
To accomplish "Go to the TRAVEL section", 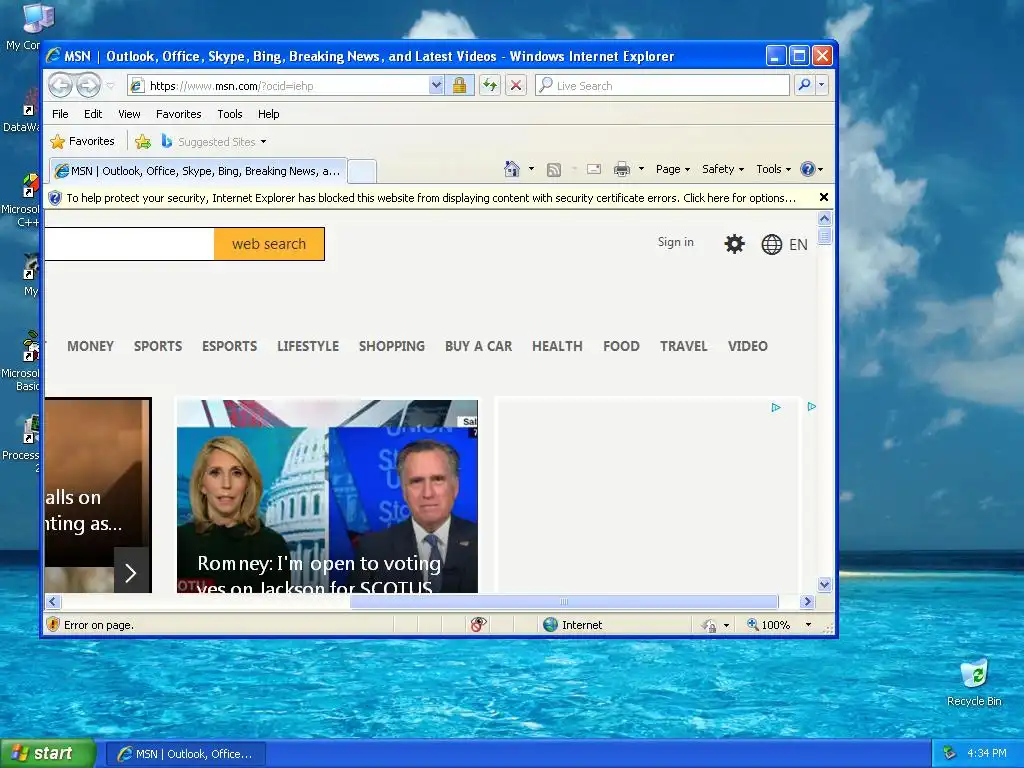I will 684,346.
